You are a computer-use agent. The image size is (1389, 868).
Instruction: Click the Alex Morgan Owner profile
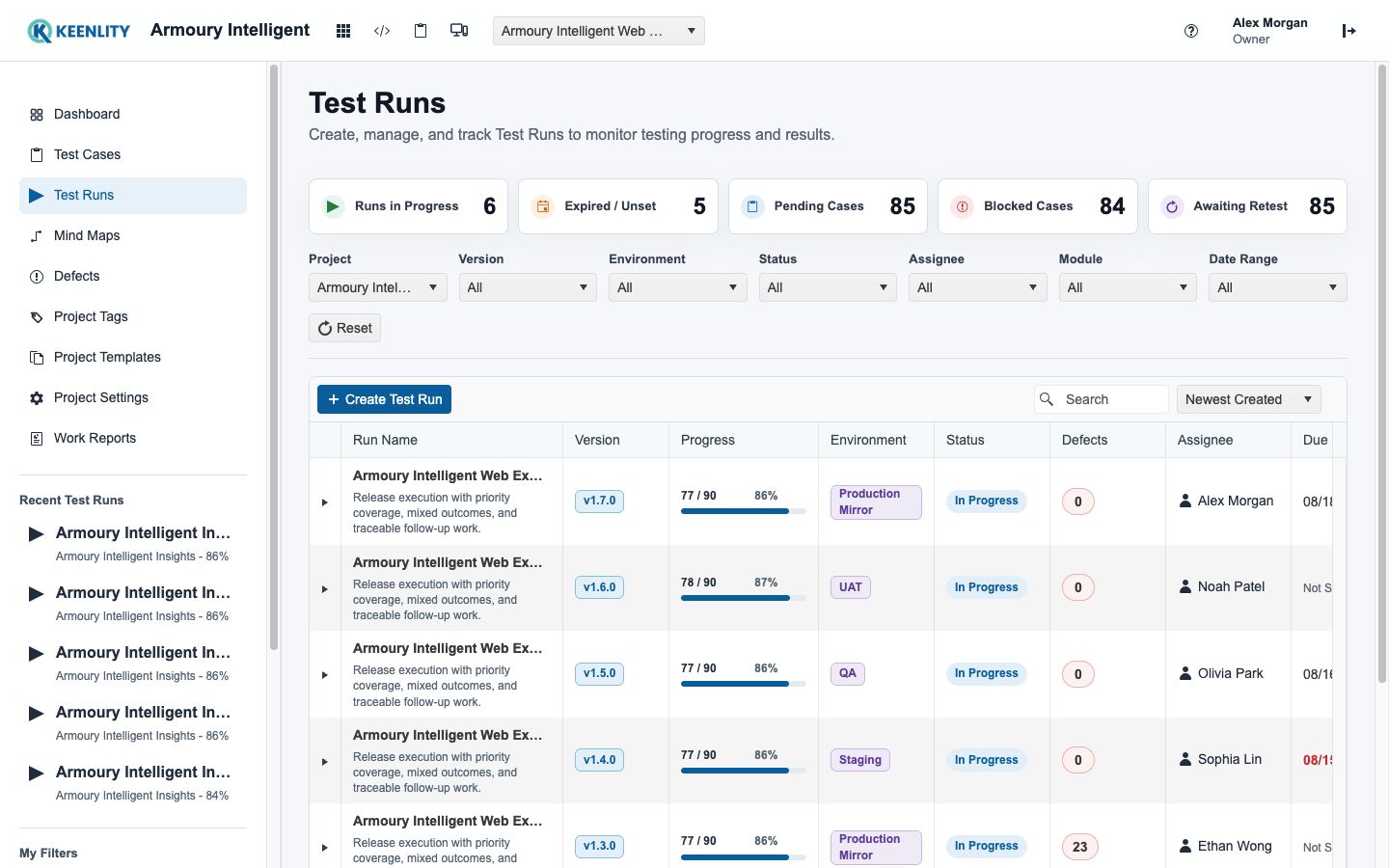point(1269,31)
